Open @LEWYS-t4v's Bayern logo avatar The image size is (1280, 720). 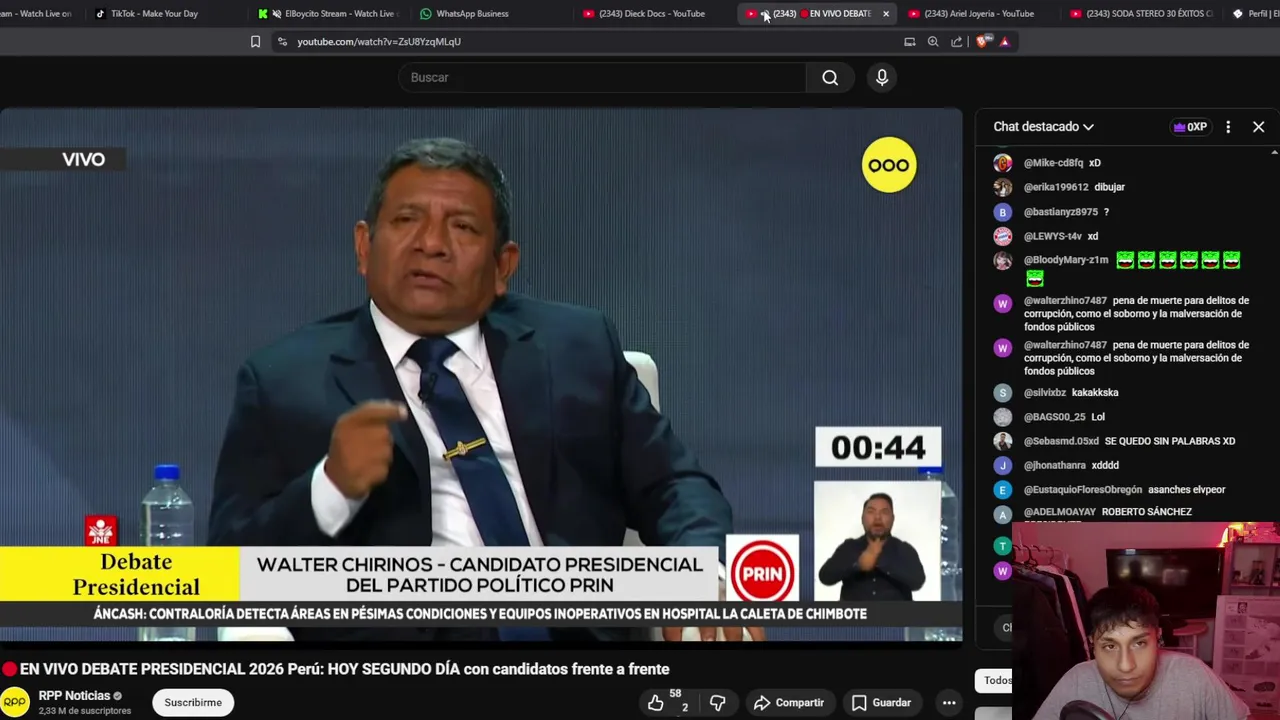[1002, 236]
